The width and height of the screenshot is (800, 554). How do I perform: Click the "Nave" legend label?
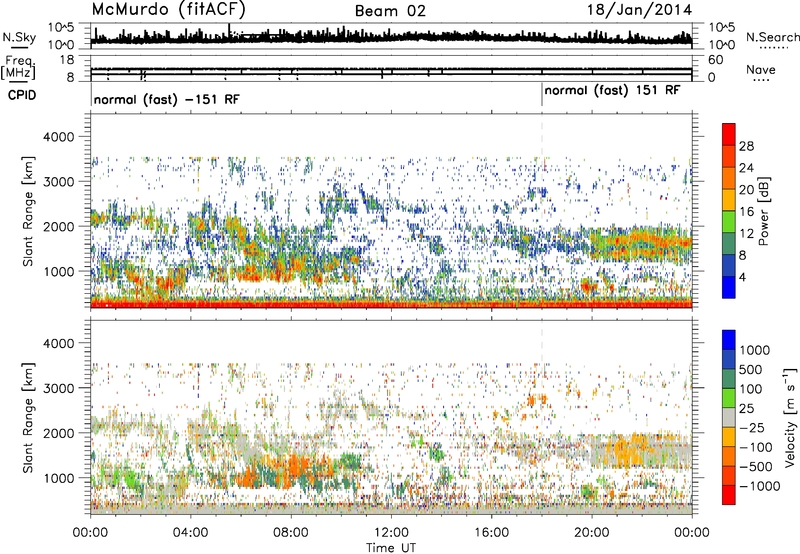(x=760, y=69)
